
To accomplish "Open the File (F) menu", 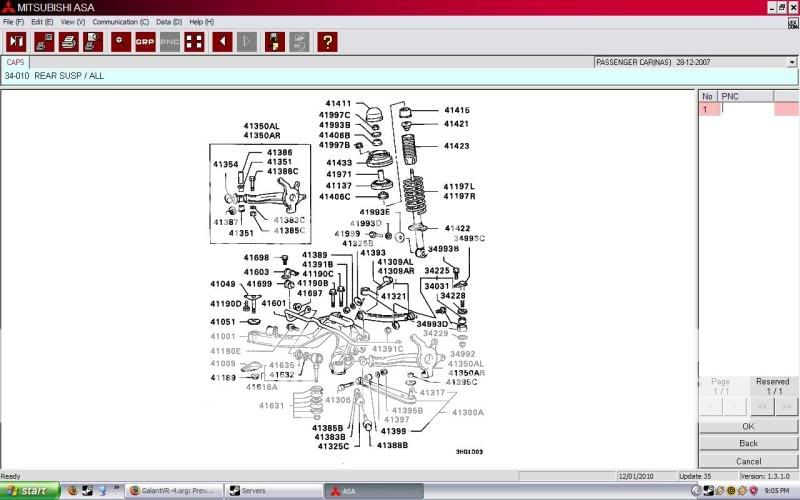I will [x=13, y=21].
